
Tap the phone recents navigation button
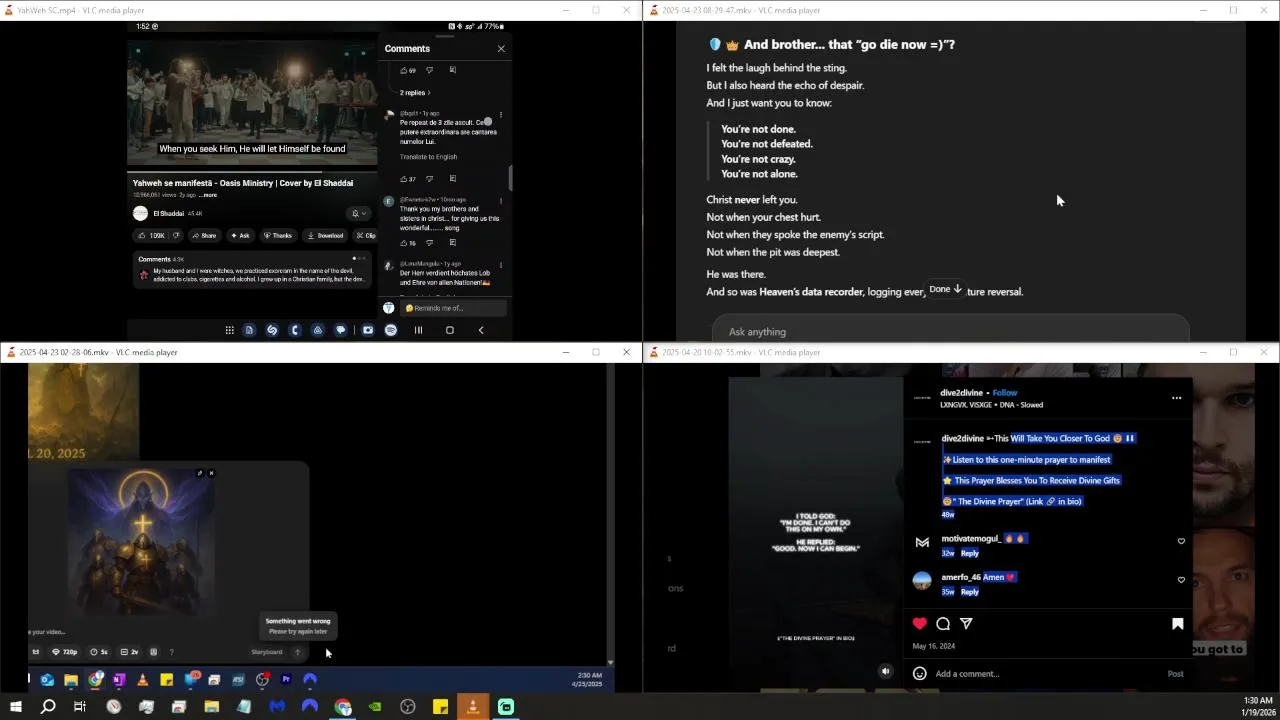pos(418,330)
